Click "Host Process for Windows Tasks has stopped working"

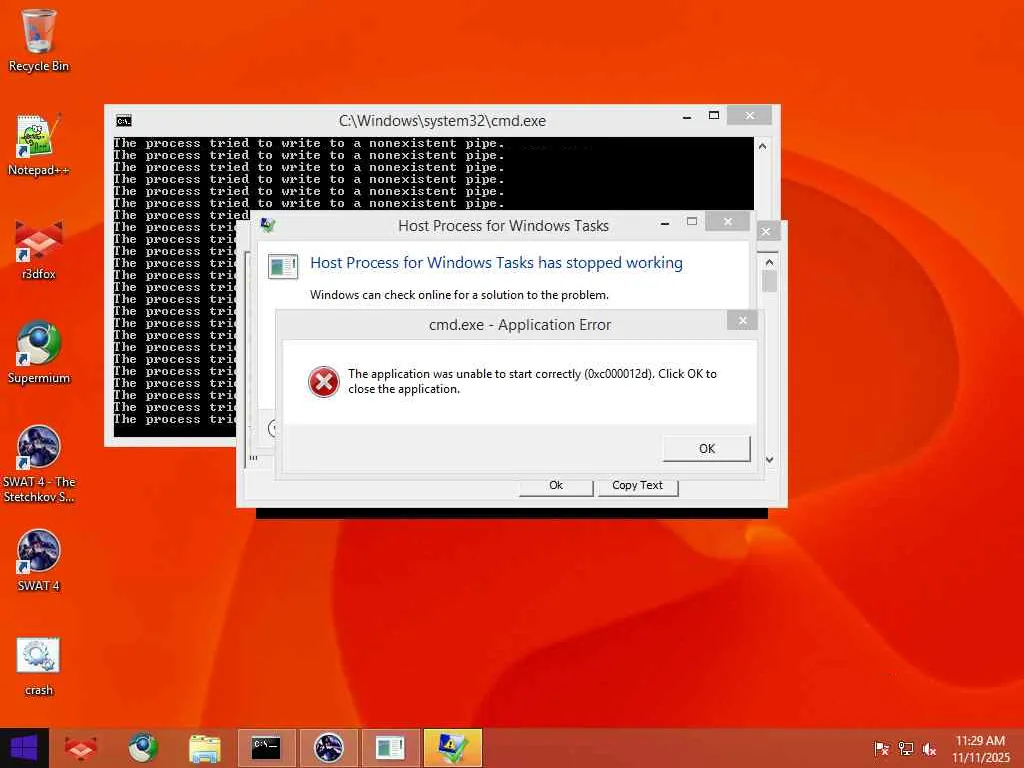pyautogui.click(x=496, y=263)
